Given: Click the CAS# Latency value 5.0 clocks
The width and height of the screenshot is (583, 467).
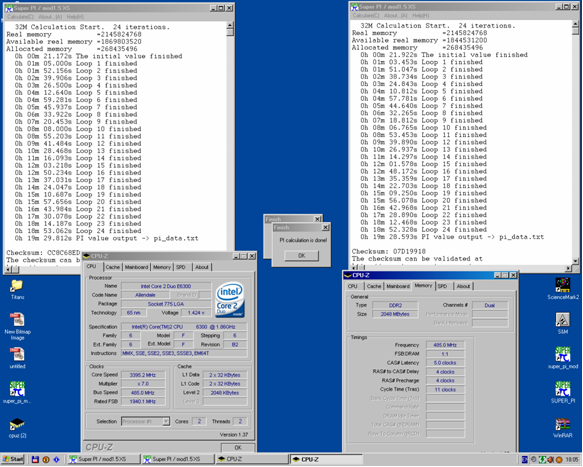Looking at the screenshot, I should point(445,363).
